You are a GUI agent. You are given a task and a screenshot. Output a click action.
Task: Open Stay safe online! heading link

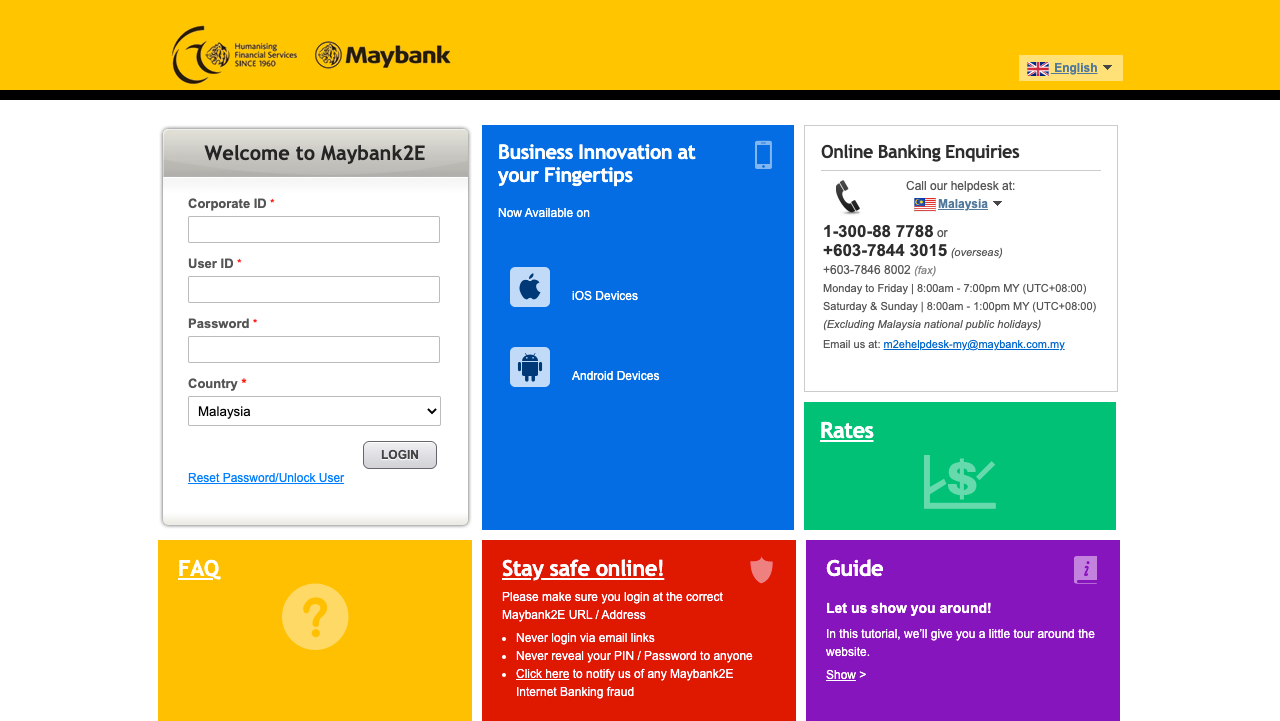583,568
